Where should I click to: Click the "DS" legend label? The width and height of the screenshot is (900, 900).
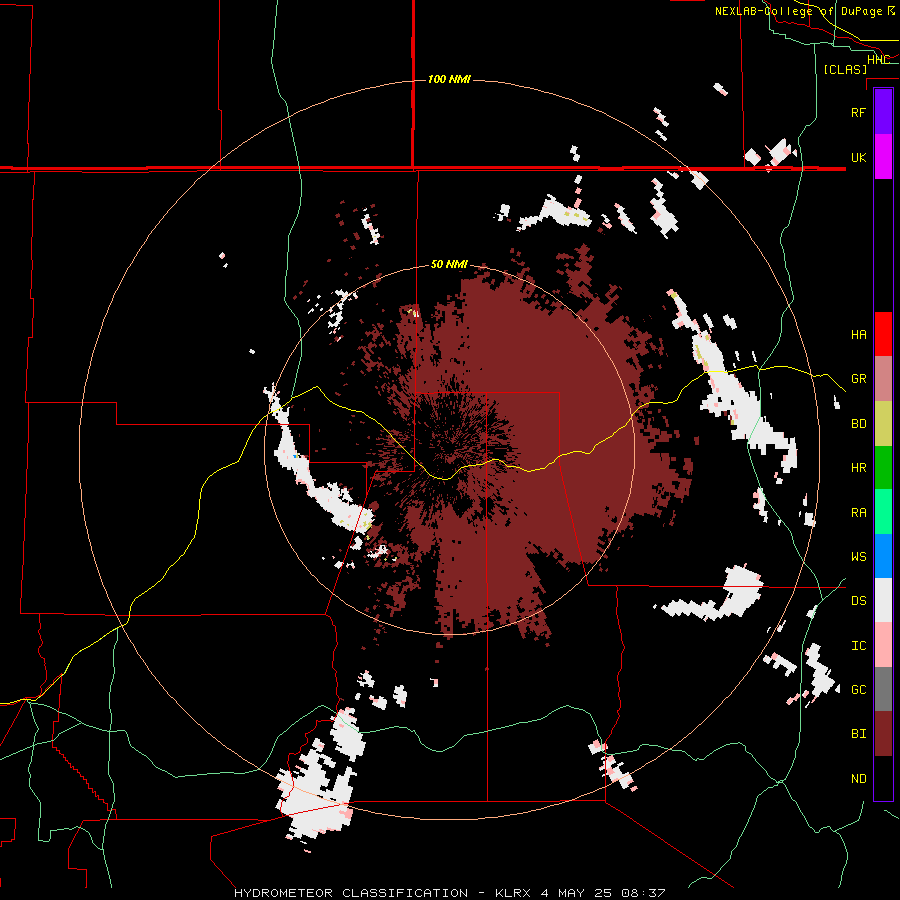click(x=858, y=601)
